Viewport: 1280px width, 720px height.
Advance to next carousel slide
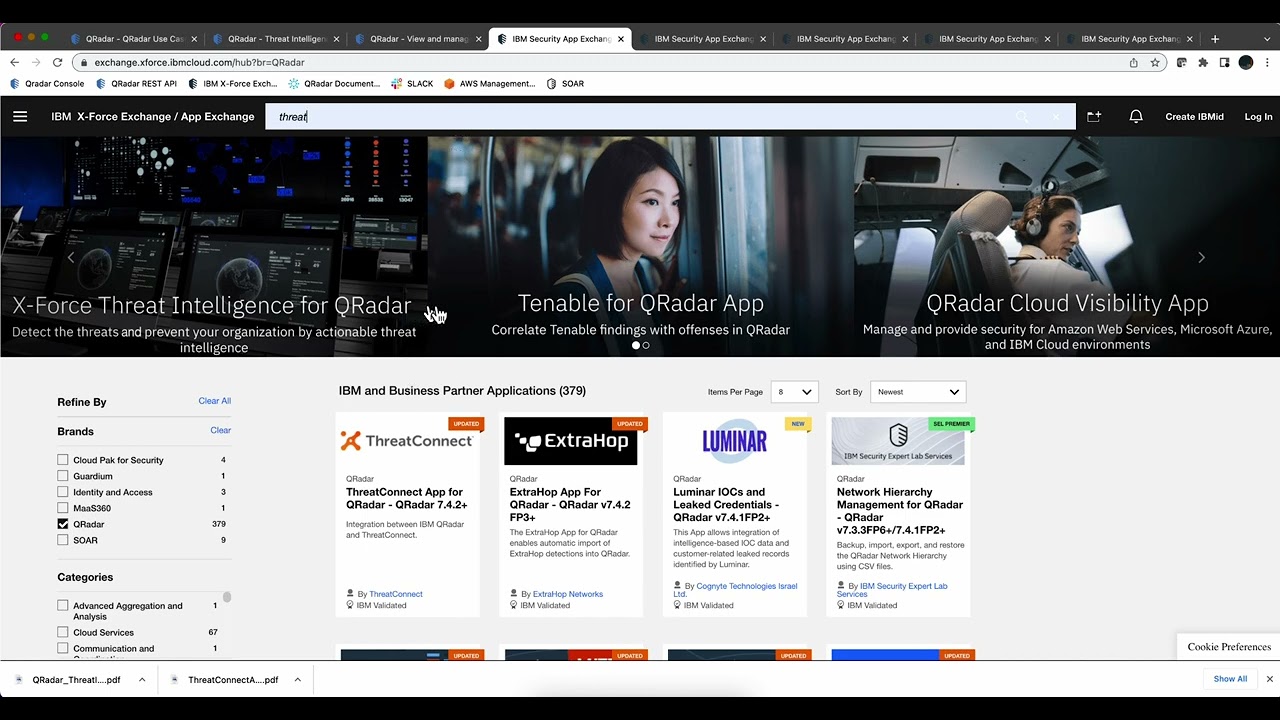pyautogui.click(x=1201, y=257)
